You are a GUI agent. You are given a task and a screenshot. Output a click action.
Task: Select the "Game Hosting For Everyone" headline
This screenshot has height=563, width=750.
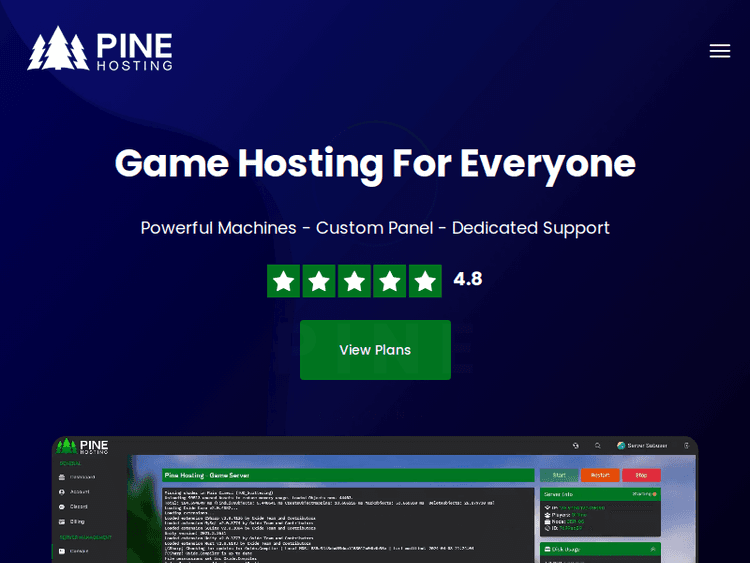375,164
